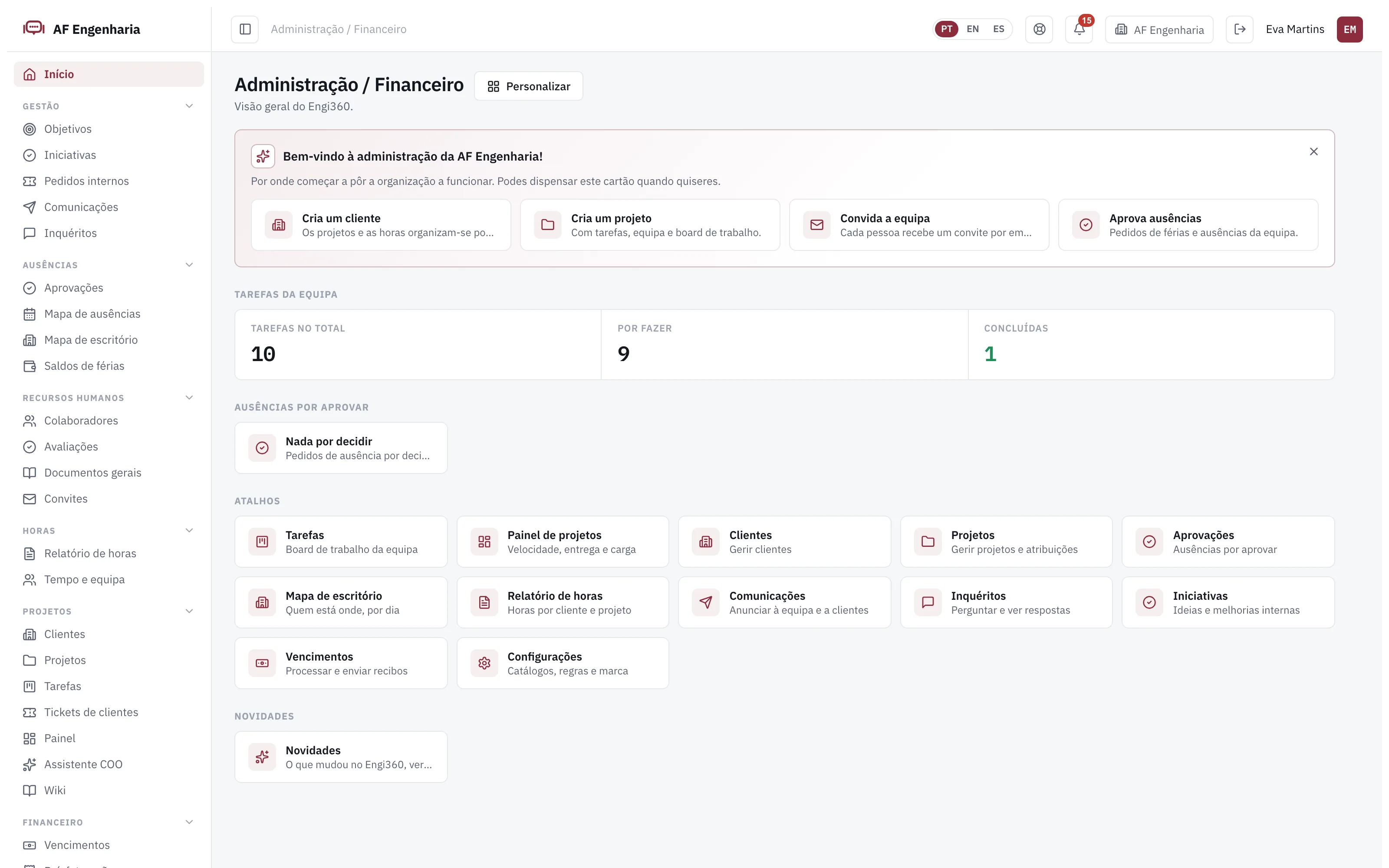
Task: Click the Início home icon
Action: click(x=30, y=74)
